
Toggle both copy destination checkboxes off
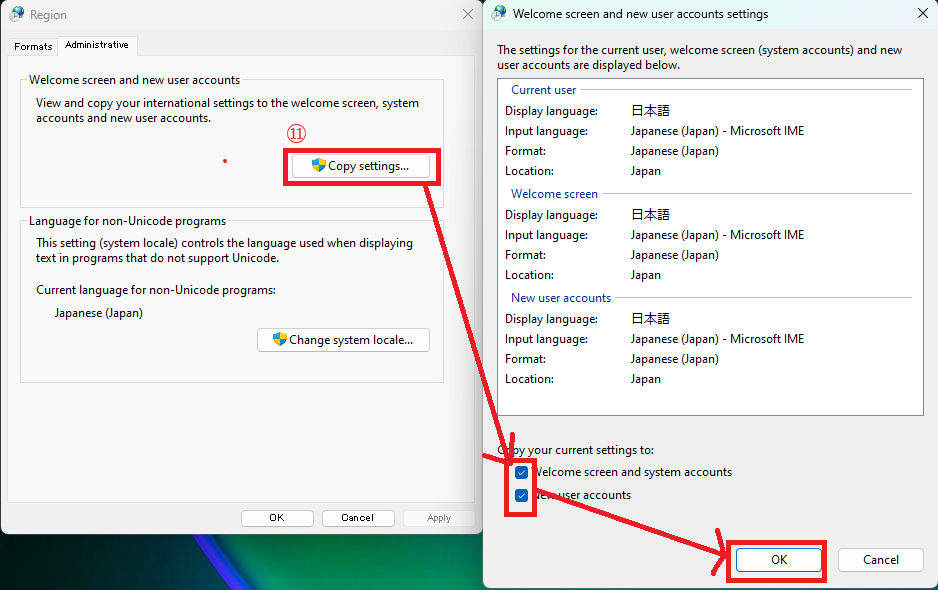point(520,482)
